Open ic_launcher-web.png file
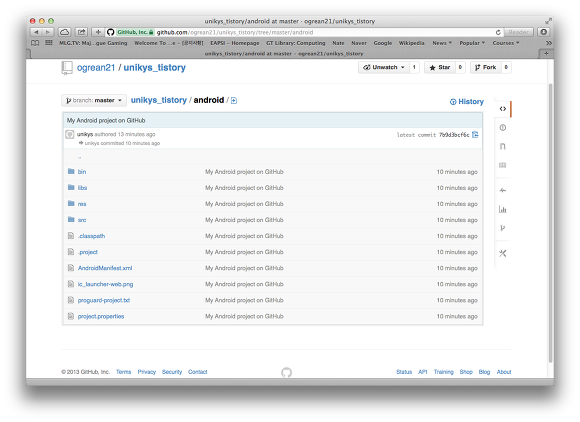The image size is (580, 422). click(x=105, y=284)
